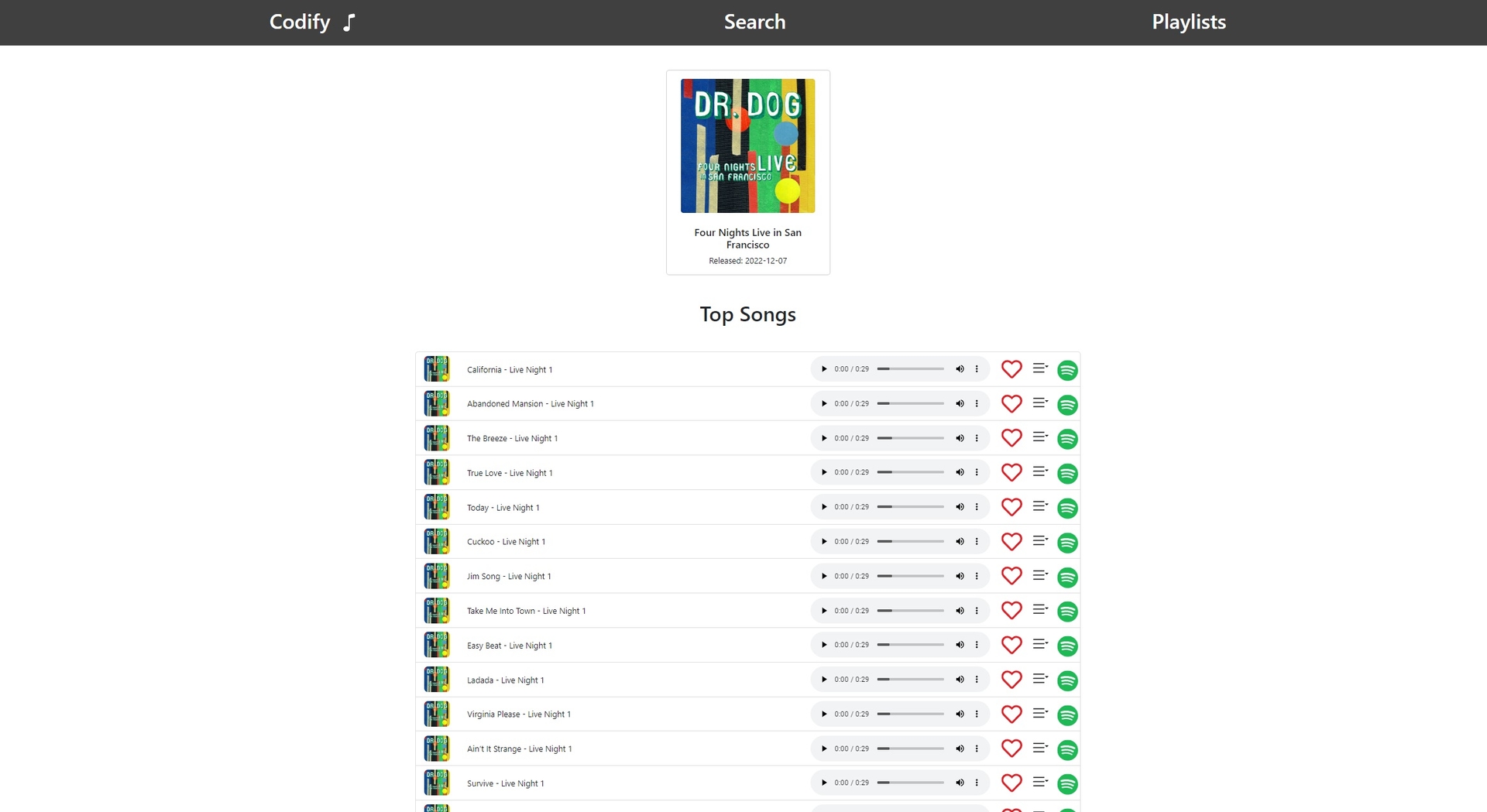Like the Ladada - Live Night 1 song
This screenshot has width=1487, height=812.
(1011, 680)
